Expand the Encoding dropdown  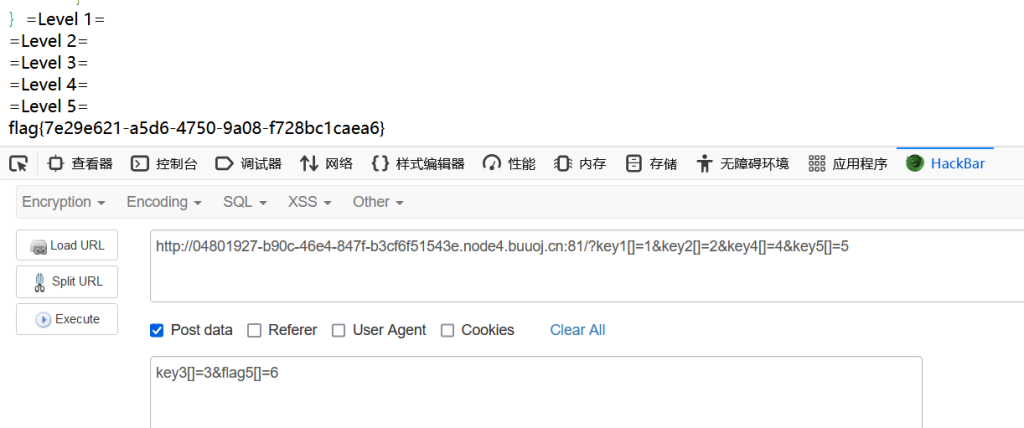(164, 202)
